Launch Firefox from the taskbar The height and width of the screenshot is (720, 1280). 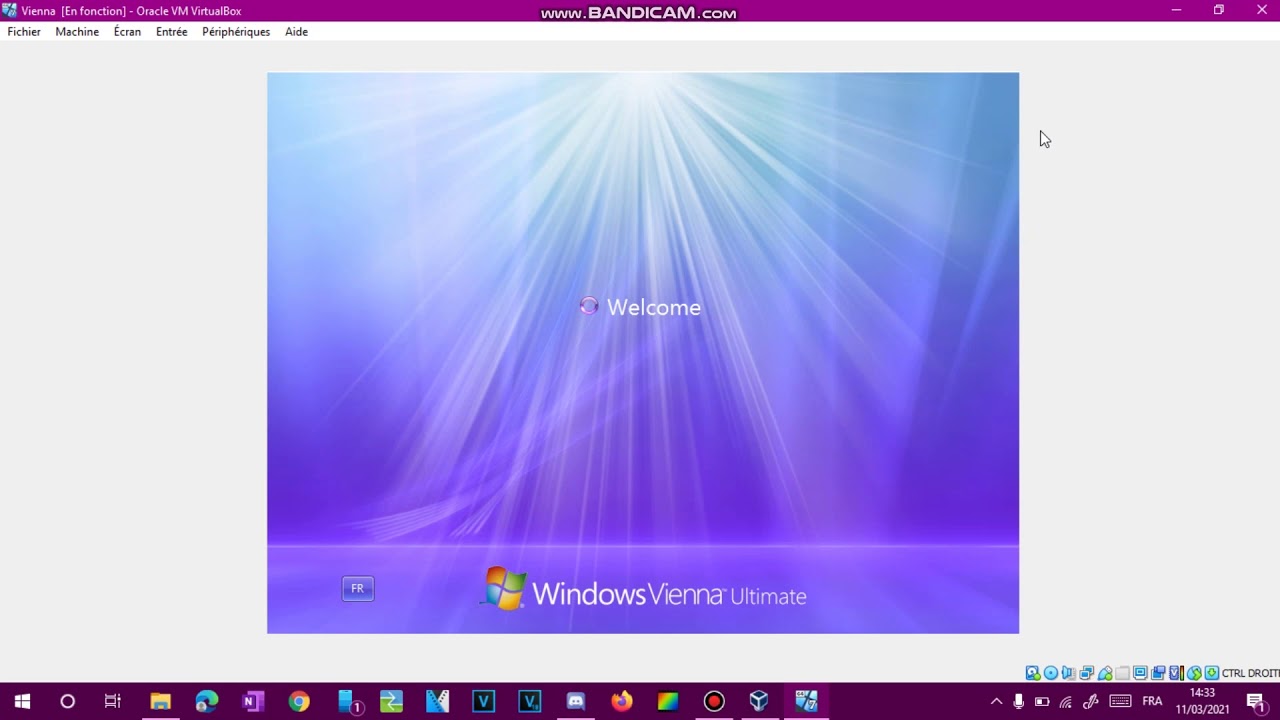tap(622, 701)
